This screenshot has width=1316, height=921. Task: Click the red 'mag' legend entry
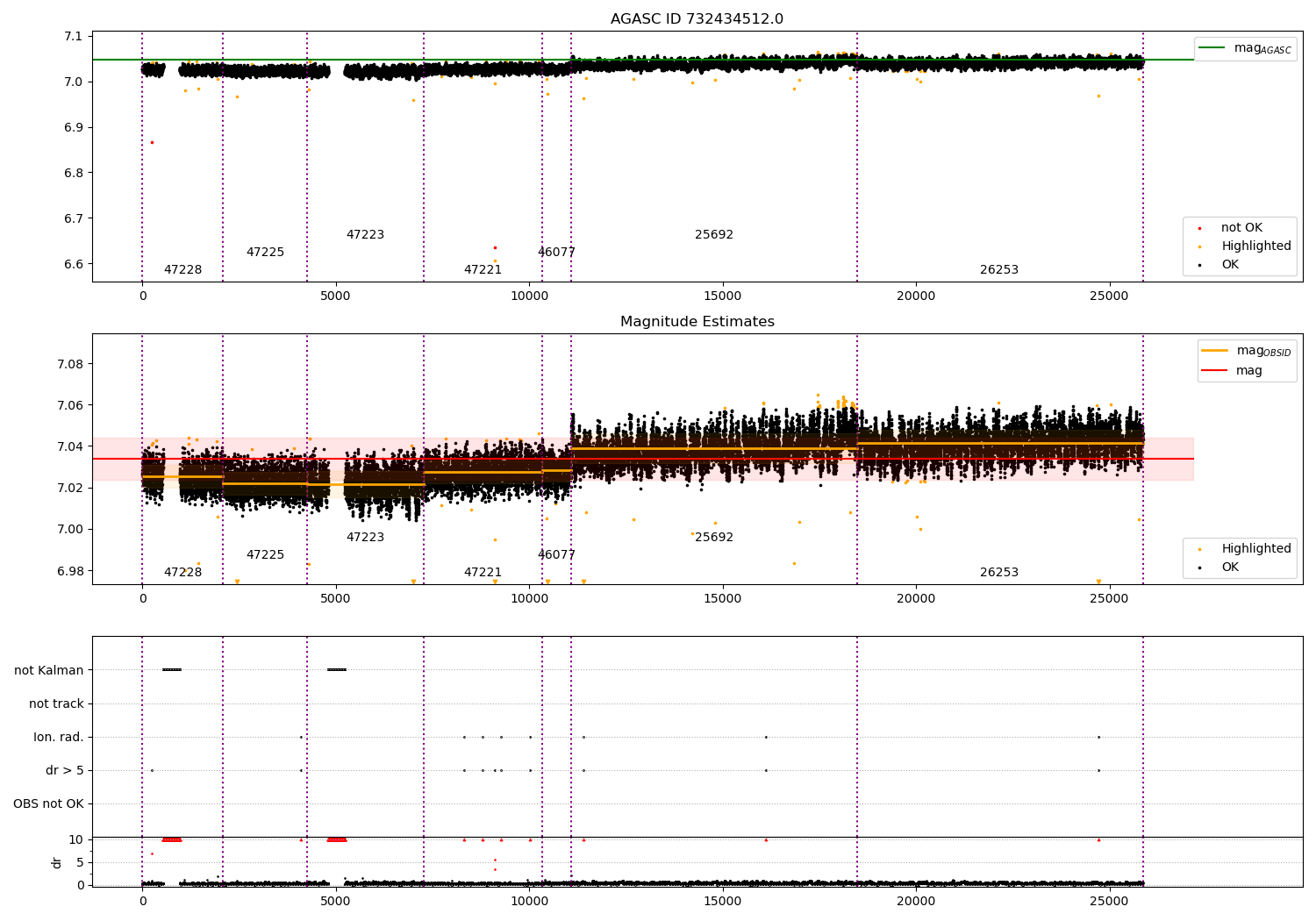click(x=1232, y=371)
